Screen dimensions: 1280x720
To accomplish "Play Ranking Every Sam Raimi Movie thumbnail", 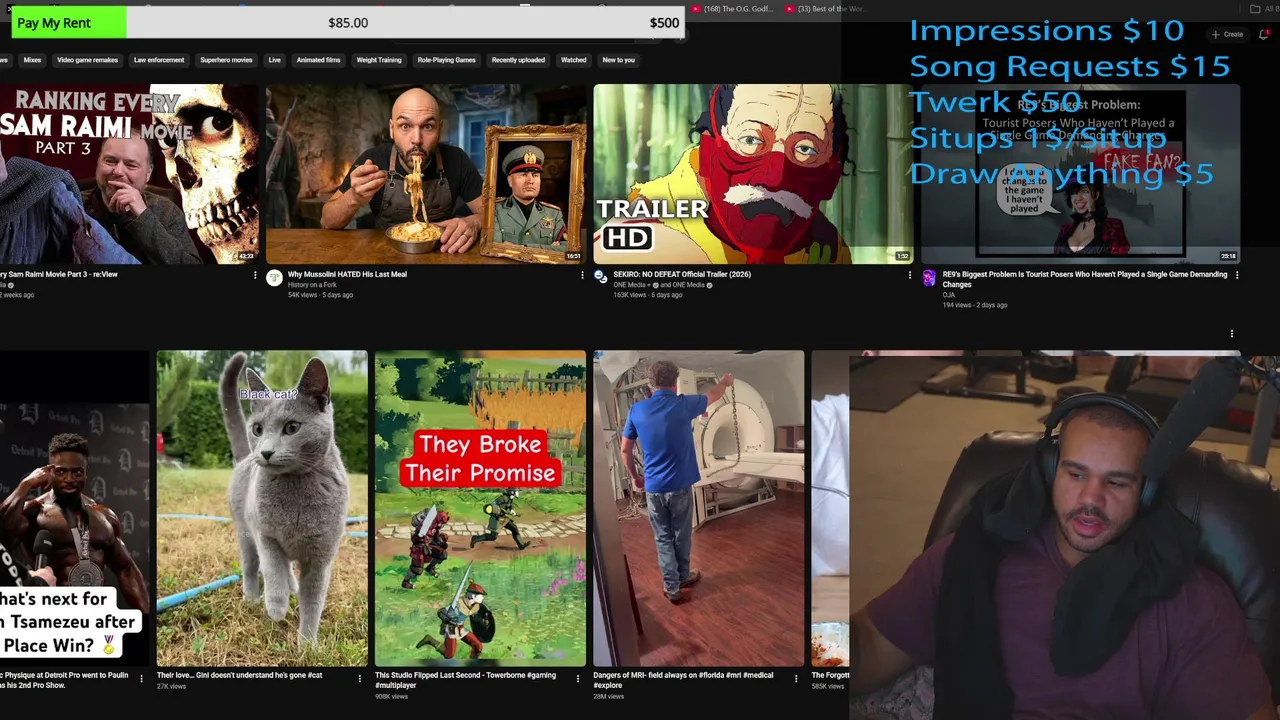I will tap(129, 174).
